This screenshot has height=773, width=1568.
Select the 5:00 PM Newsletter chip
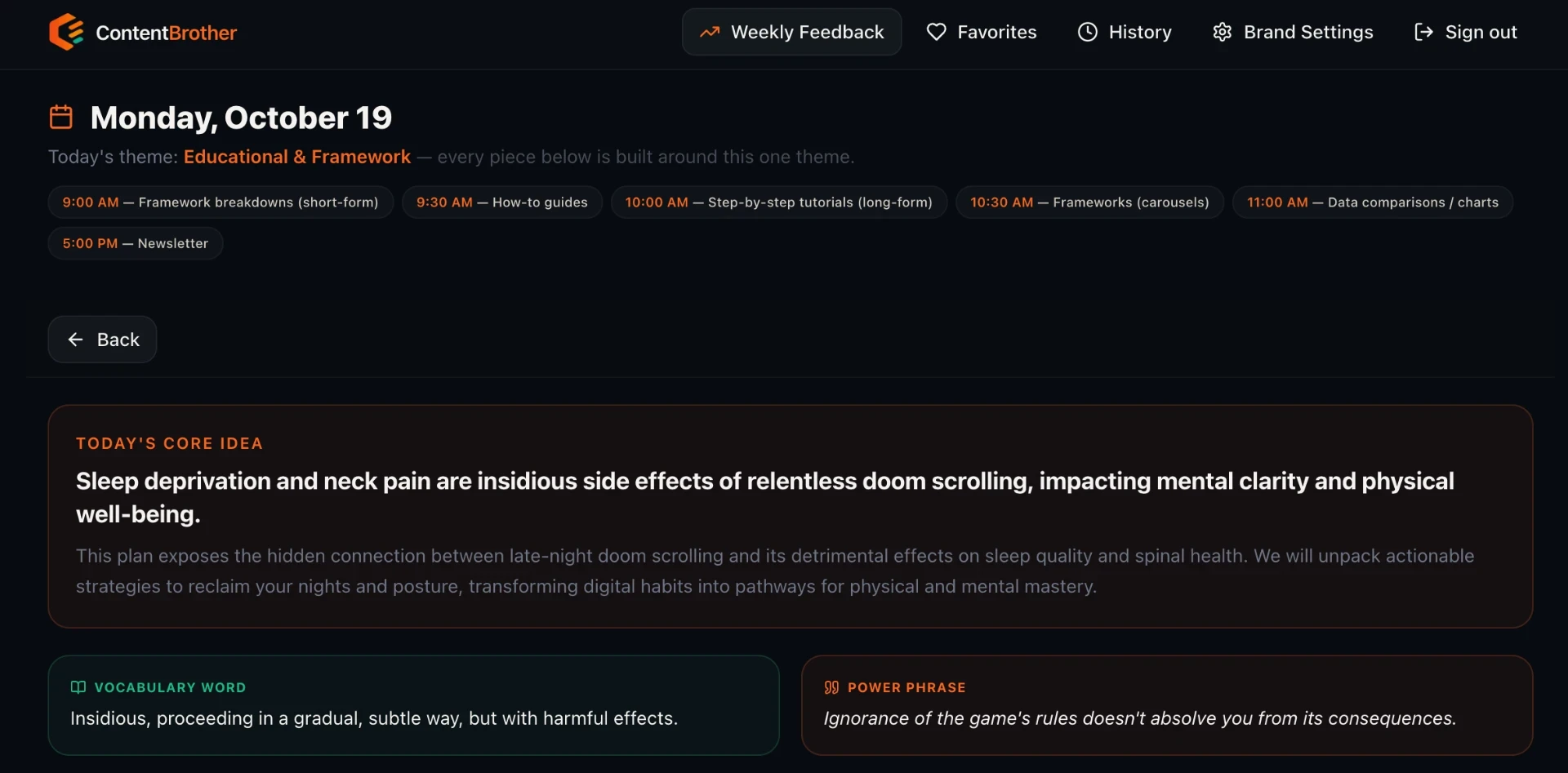coord(136,243)
